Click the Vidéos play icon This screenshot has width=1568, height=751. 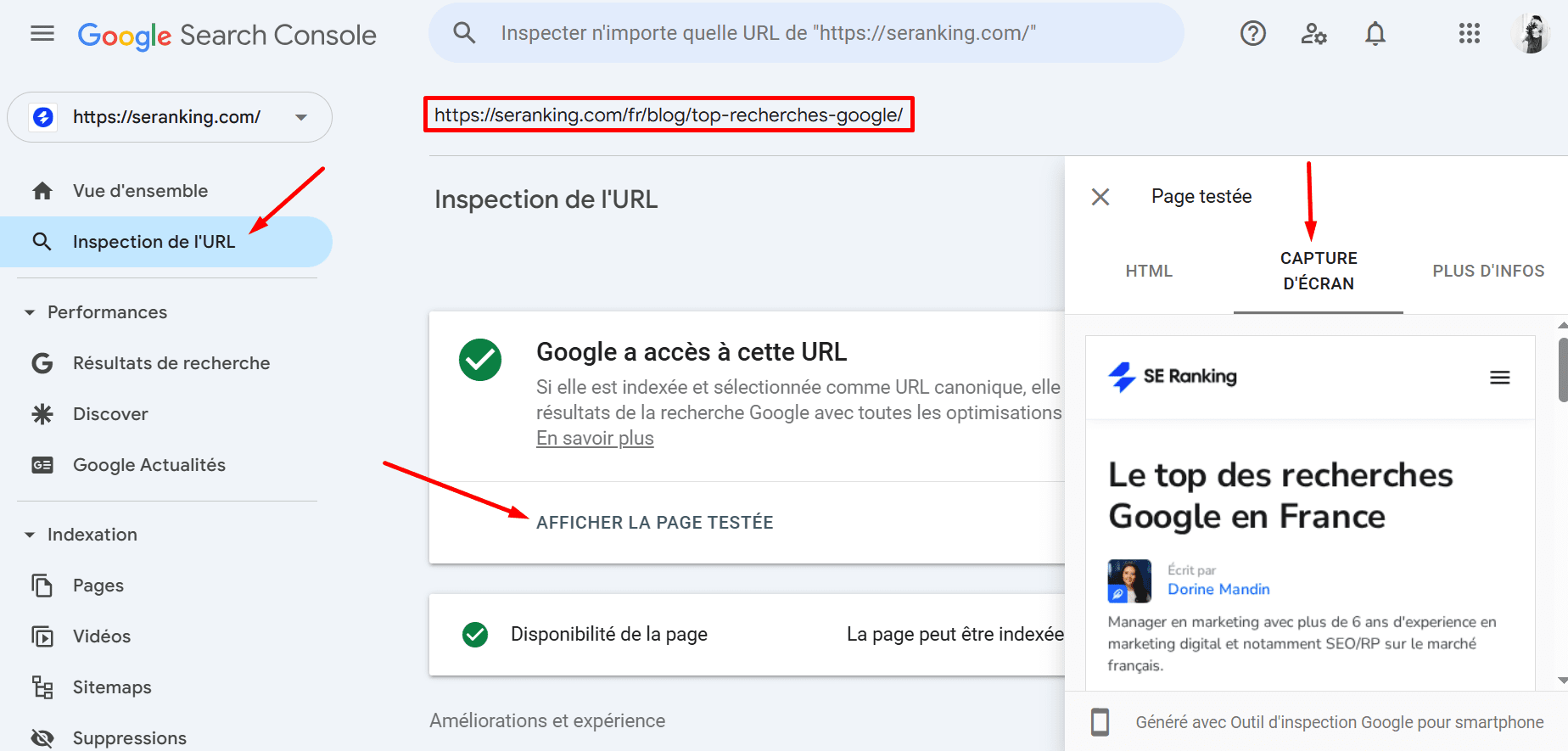[x=42, y=636]
